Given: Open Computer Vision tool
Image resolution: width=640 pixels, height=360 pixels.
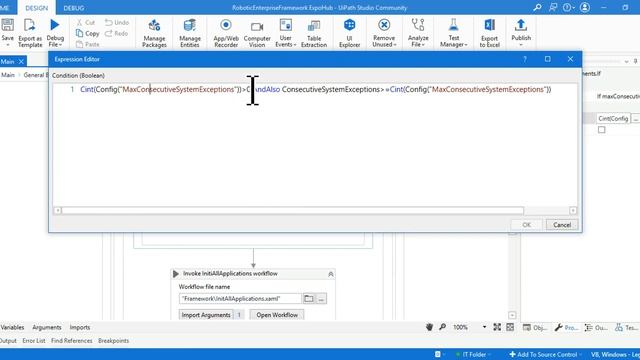Looking at the screenshot, I should coord(257,33).
